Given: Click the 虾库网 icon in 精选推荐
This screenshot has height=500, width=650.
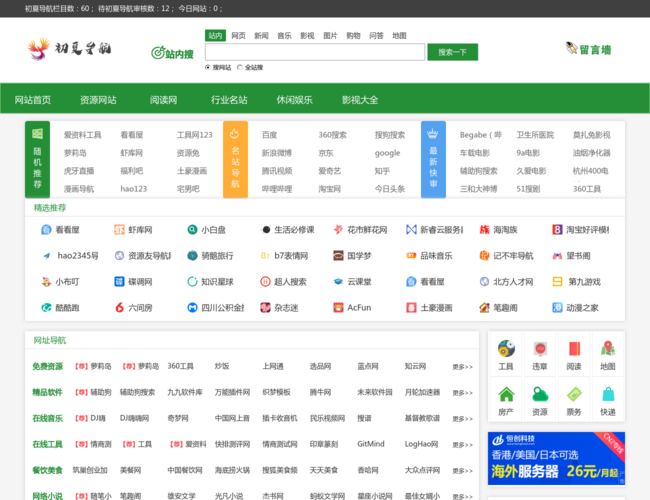Looking at the screenshot, I should (x=119, y=230).
